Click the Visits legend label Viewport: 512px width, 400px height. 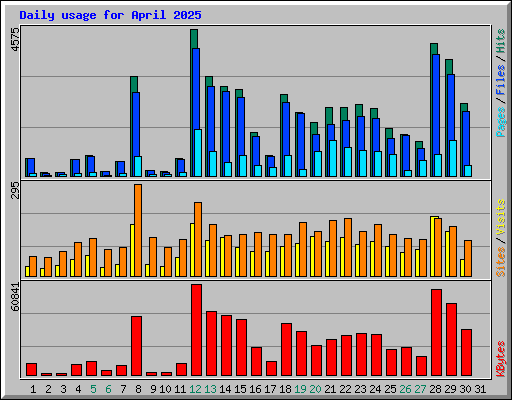point(501,217)
